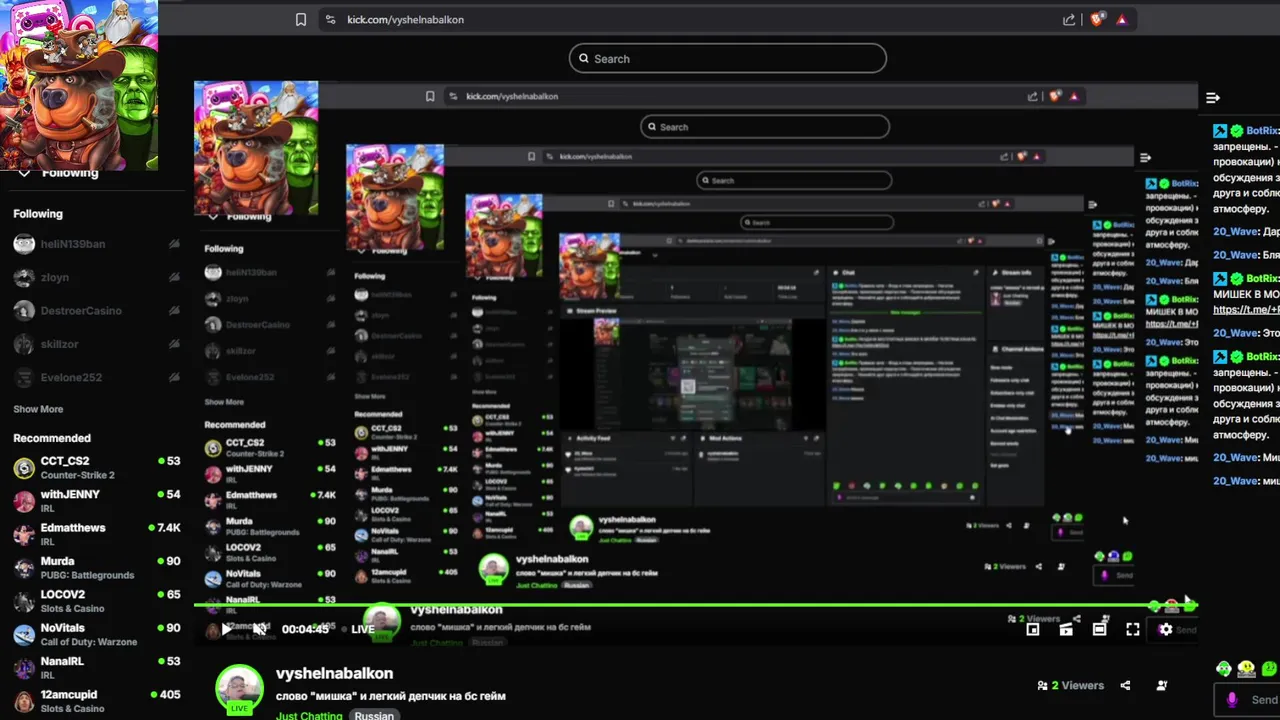Select the kick.com/vyshelnabalkon address text
Viewport: 1280px width, 720px height.
pyautogui.click(x=405, y=19)
